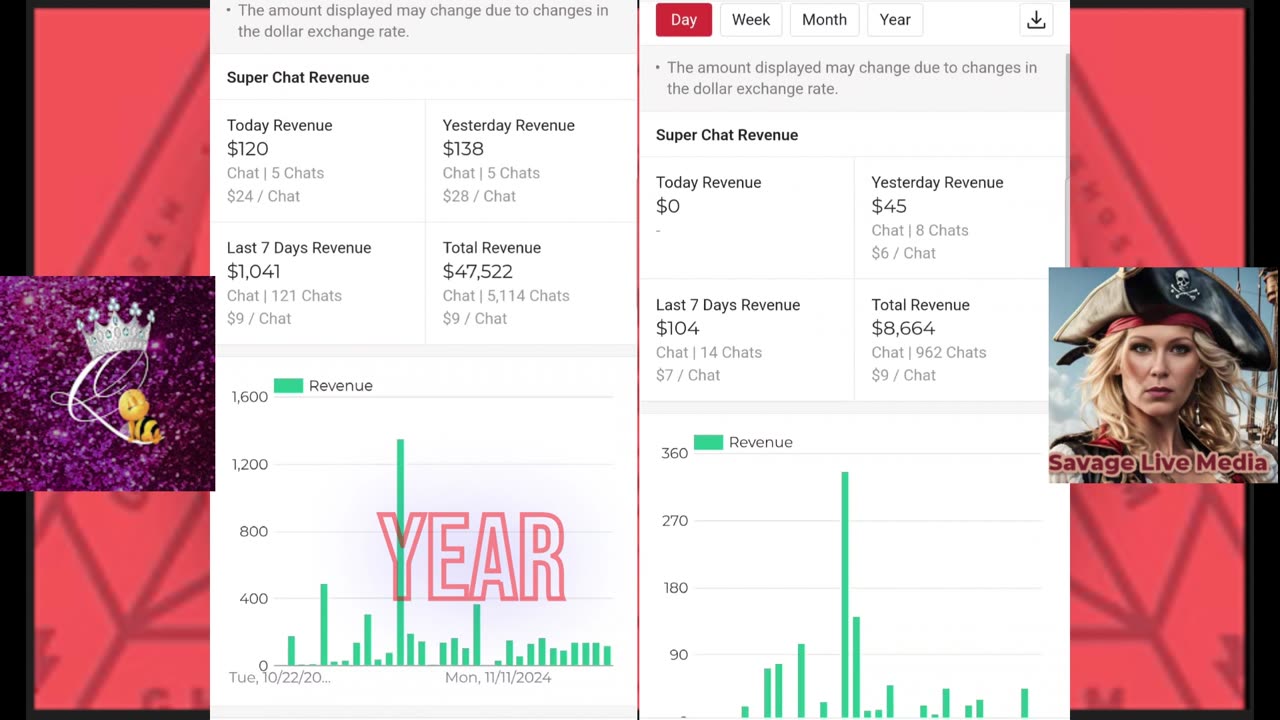Click the 1,600 axis label in left chart

pos(250,397)
